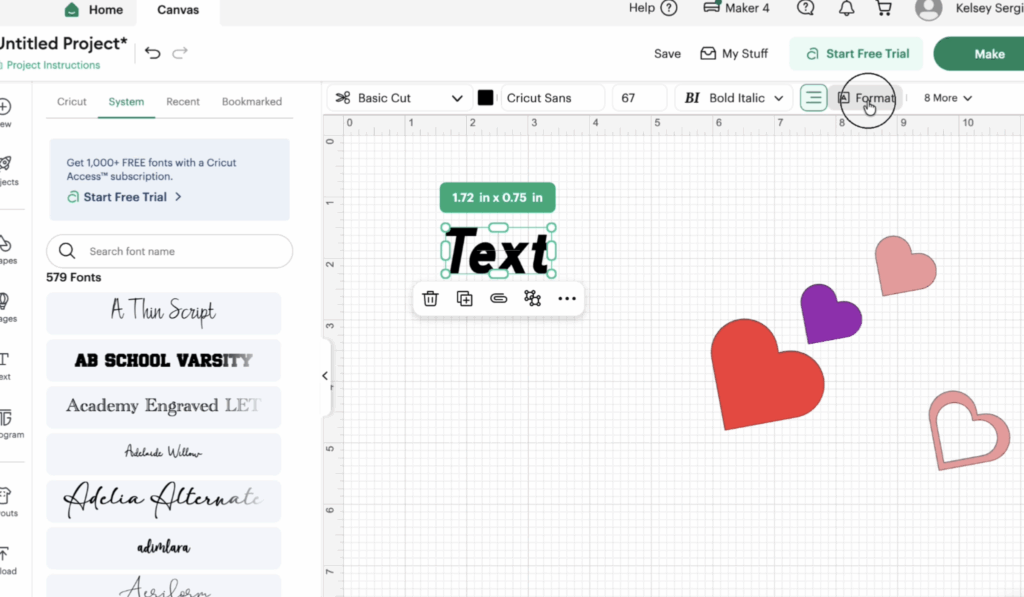Collapse the font panel with arrow
The width and height of the screenshot is (1024, 597).
pos(325,376)
